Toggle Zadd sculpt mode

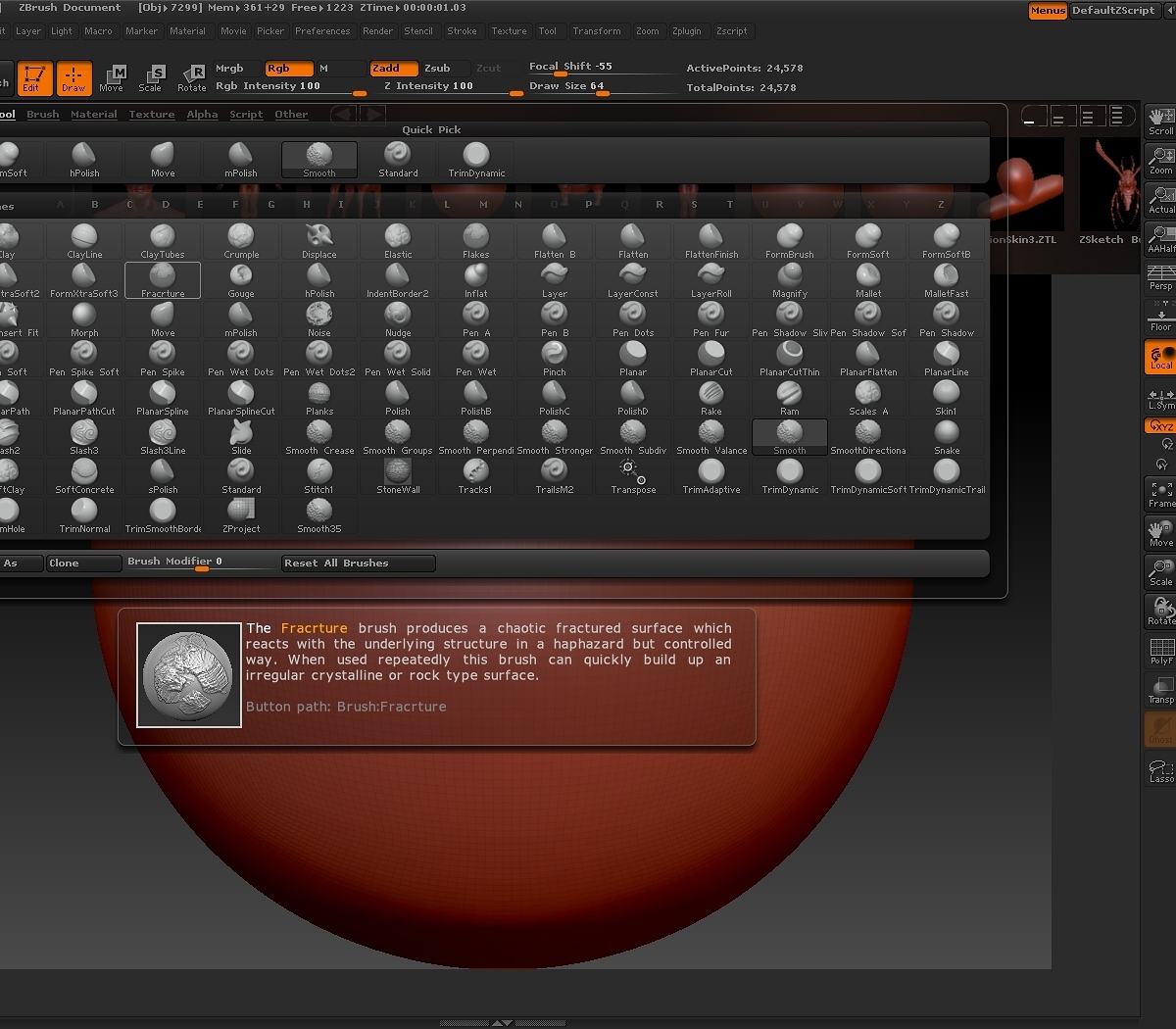coord(394,69)
